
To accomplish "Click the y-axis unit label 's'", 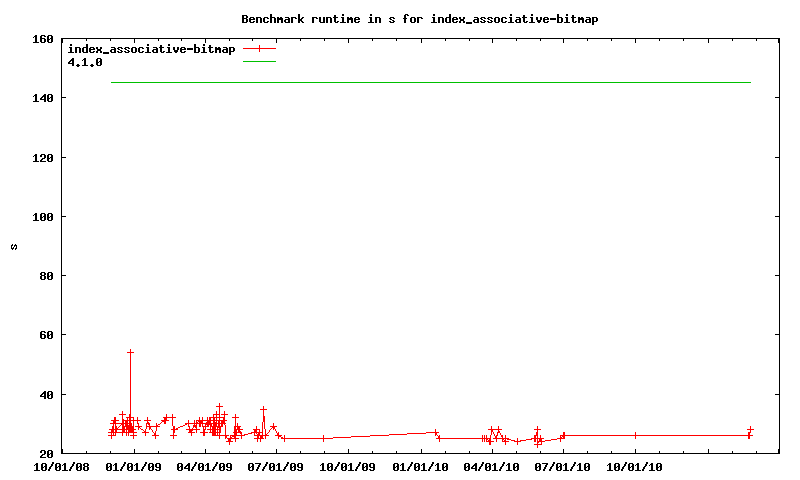I will tap(14, 246).
